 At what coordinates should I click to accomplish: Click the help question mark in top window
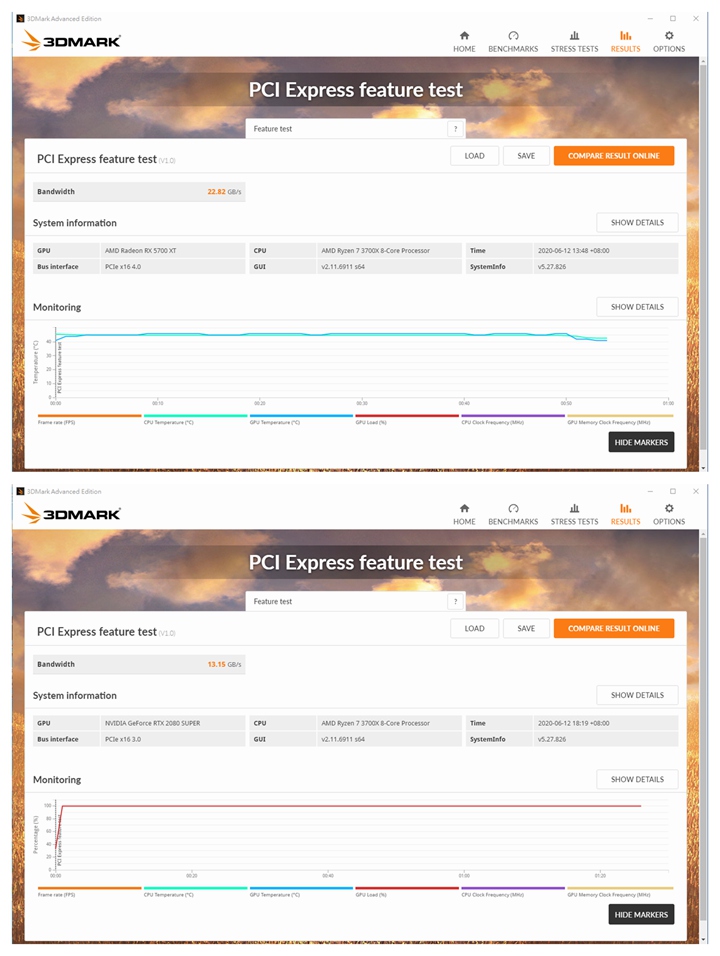[455, 129]
